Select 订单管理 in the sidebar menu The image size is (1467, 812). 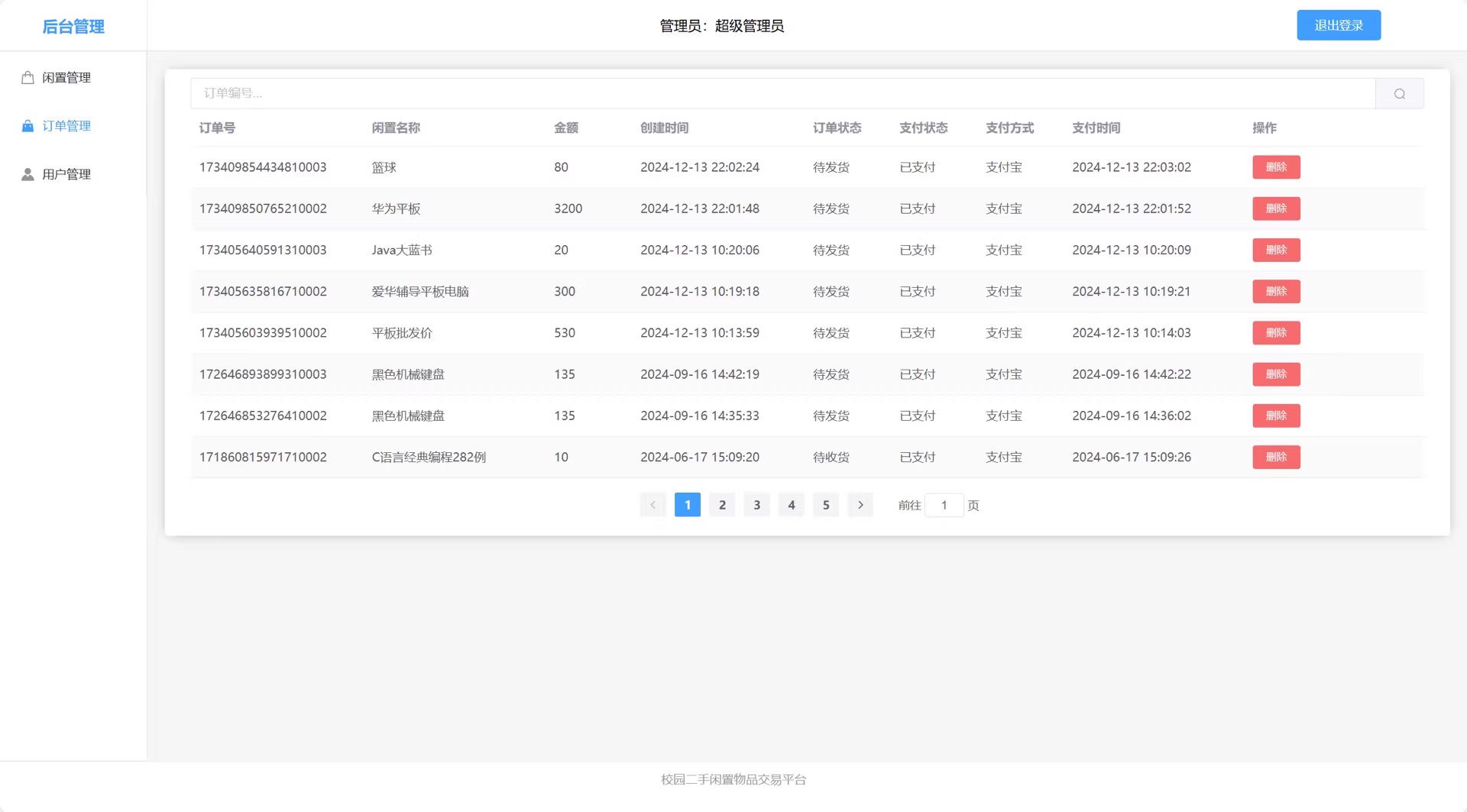point(66,126)
